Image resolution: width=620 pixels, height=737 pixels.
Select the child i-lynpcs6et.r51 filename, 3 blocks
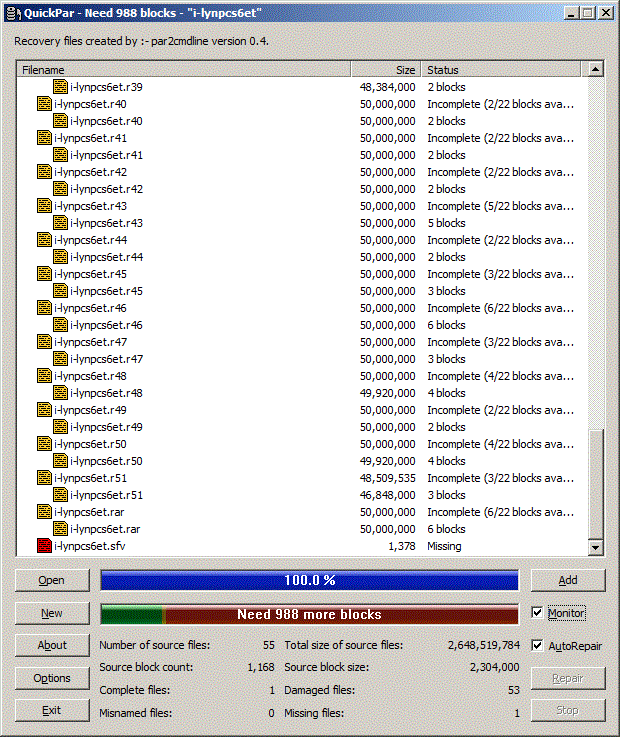point(106,495)
